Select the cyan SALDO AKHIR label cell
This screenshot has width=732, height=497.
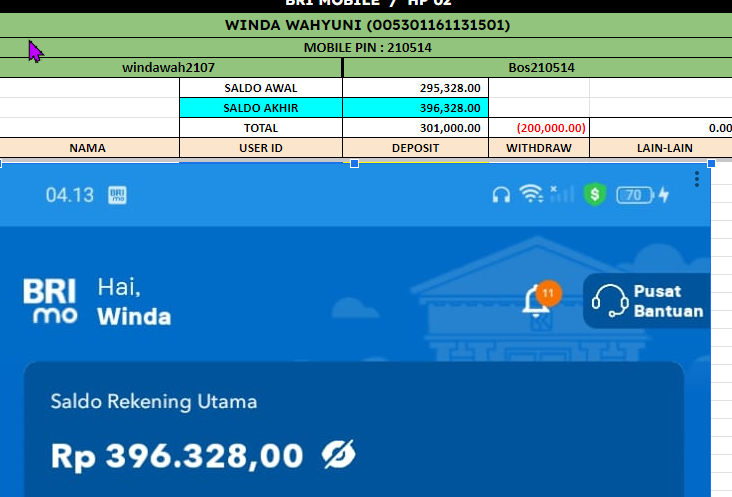click(261, 108)
